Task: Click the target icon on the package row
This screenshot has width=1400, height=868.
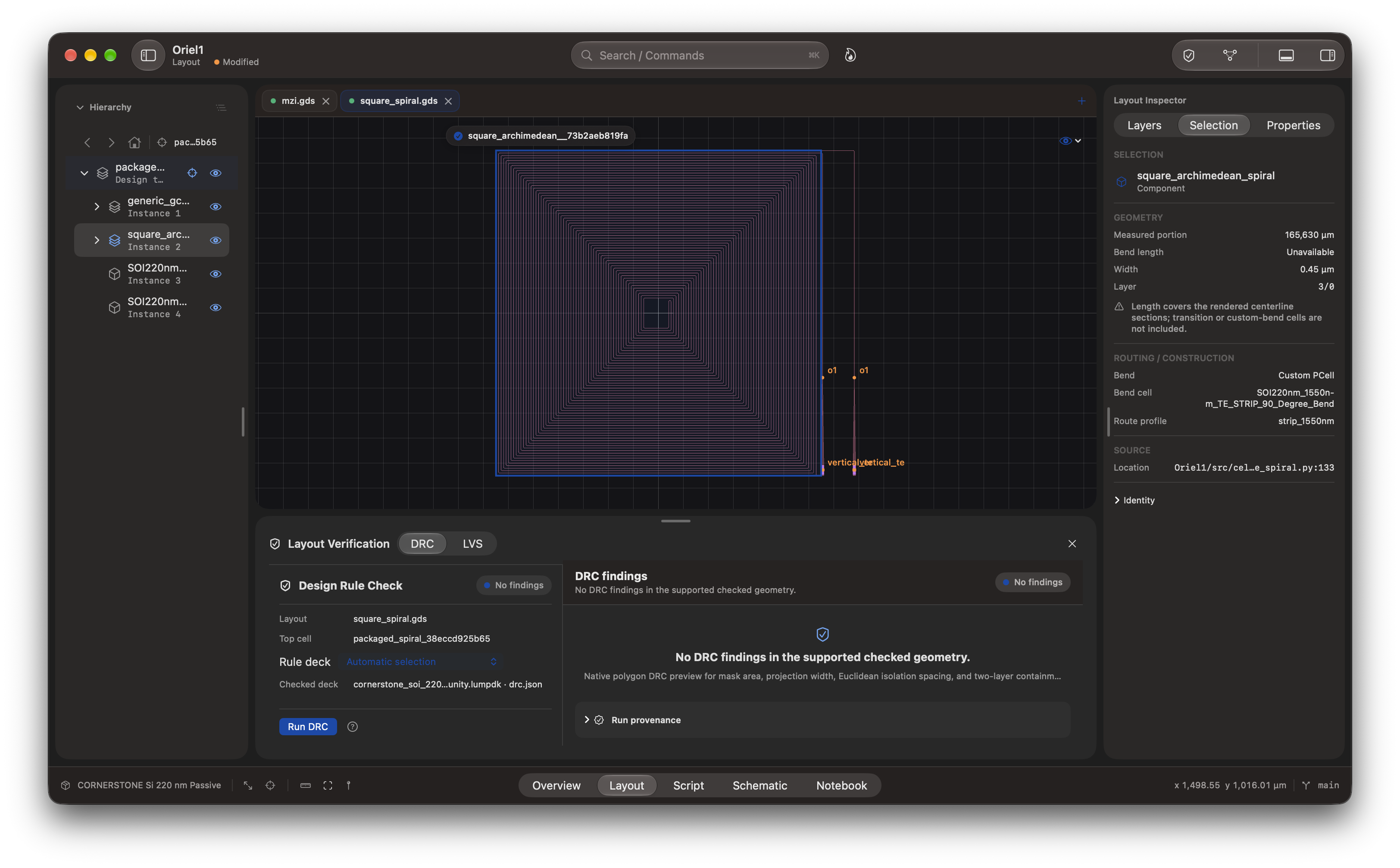Action: [x=192, y=173]
